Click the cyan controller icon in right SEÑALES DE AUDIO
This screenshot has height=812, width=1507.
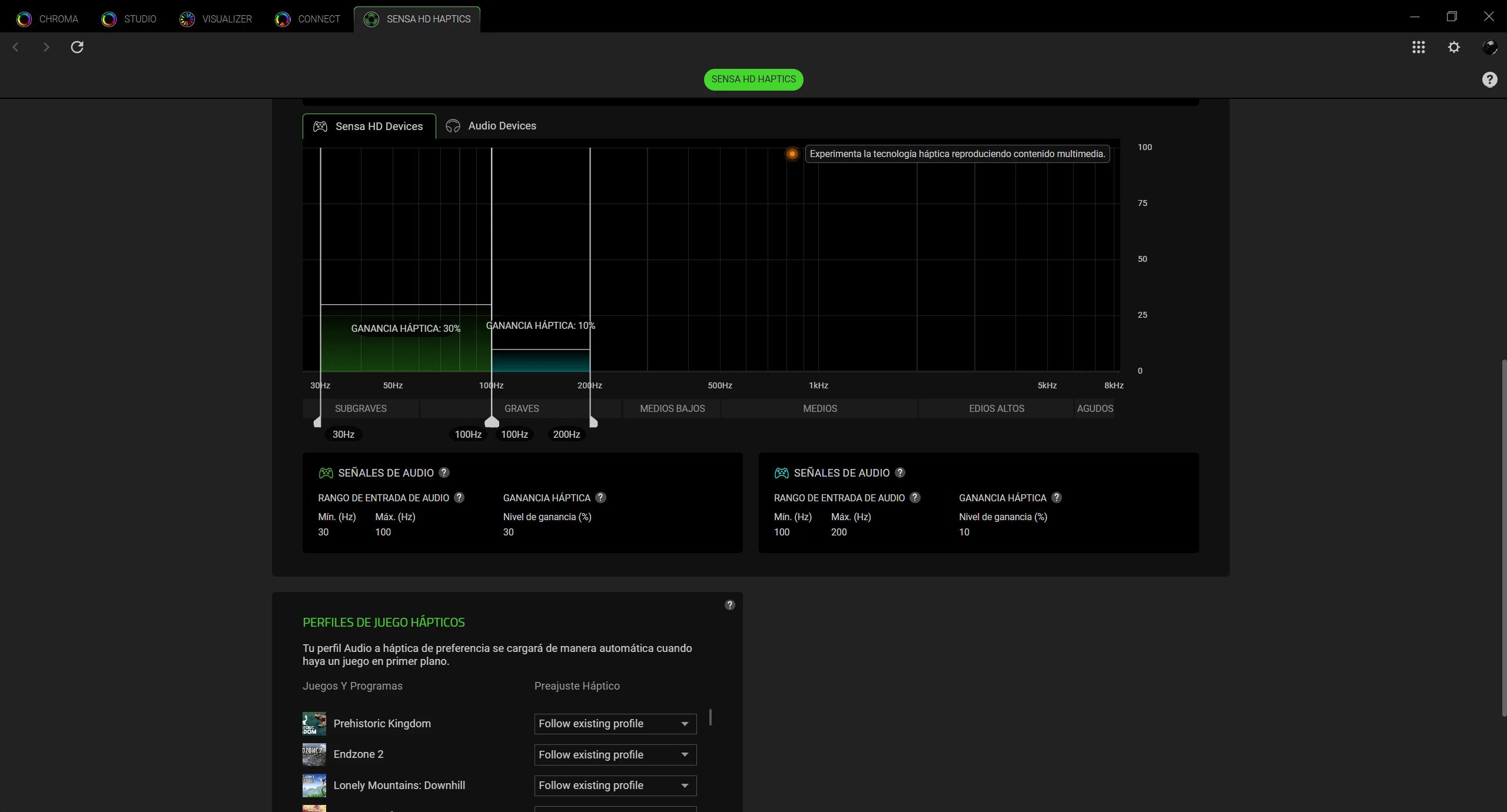click(x=782, y=473)
